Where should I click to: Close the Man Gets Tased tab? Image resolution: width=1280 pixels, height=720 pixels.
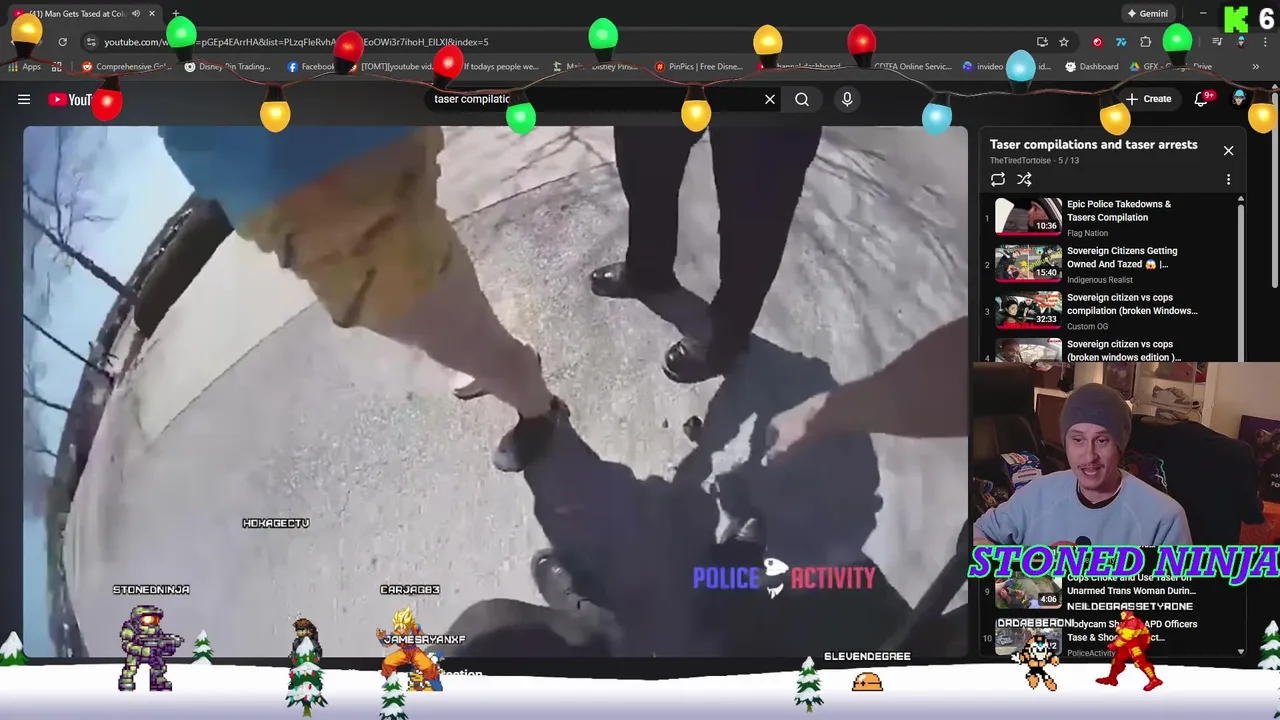click(152, 13)
